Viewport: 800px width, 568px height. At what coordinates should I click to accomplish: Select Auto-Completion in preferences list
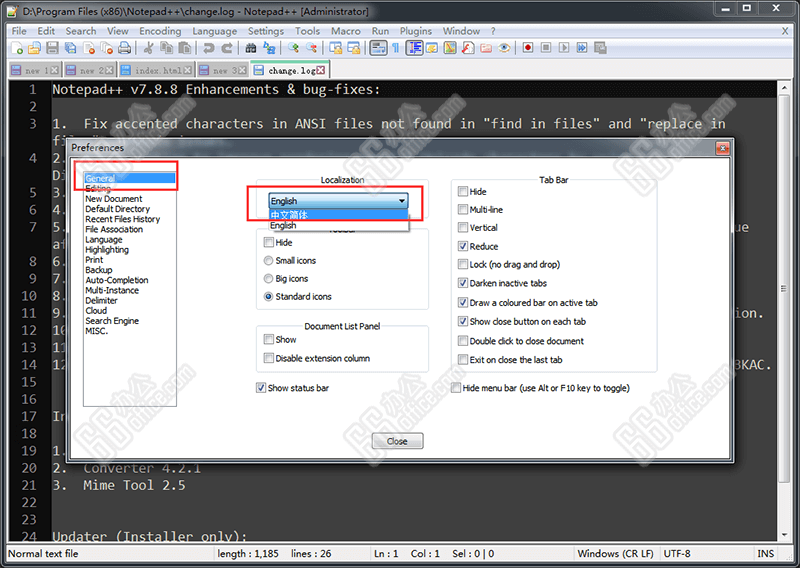point(117,280)
